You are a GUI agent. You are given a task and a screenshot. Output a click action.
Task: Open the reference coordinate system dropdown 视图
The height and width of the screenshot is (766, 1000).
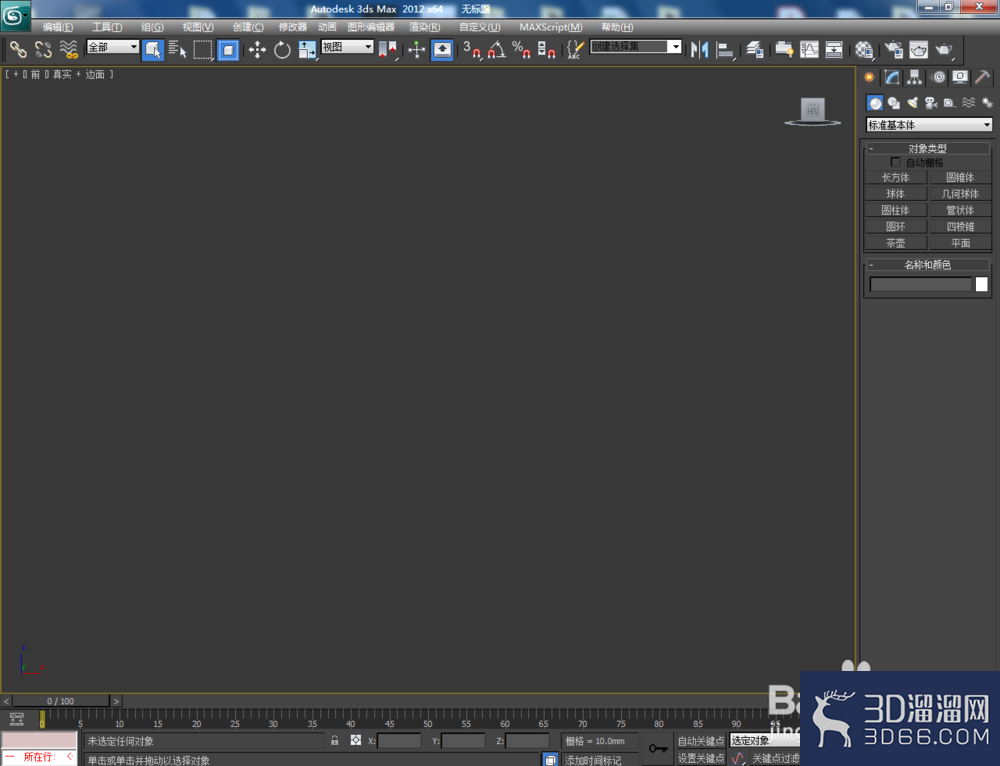(x=347, y=47)
